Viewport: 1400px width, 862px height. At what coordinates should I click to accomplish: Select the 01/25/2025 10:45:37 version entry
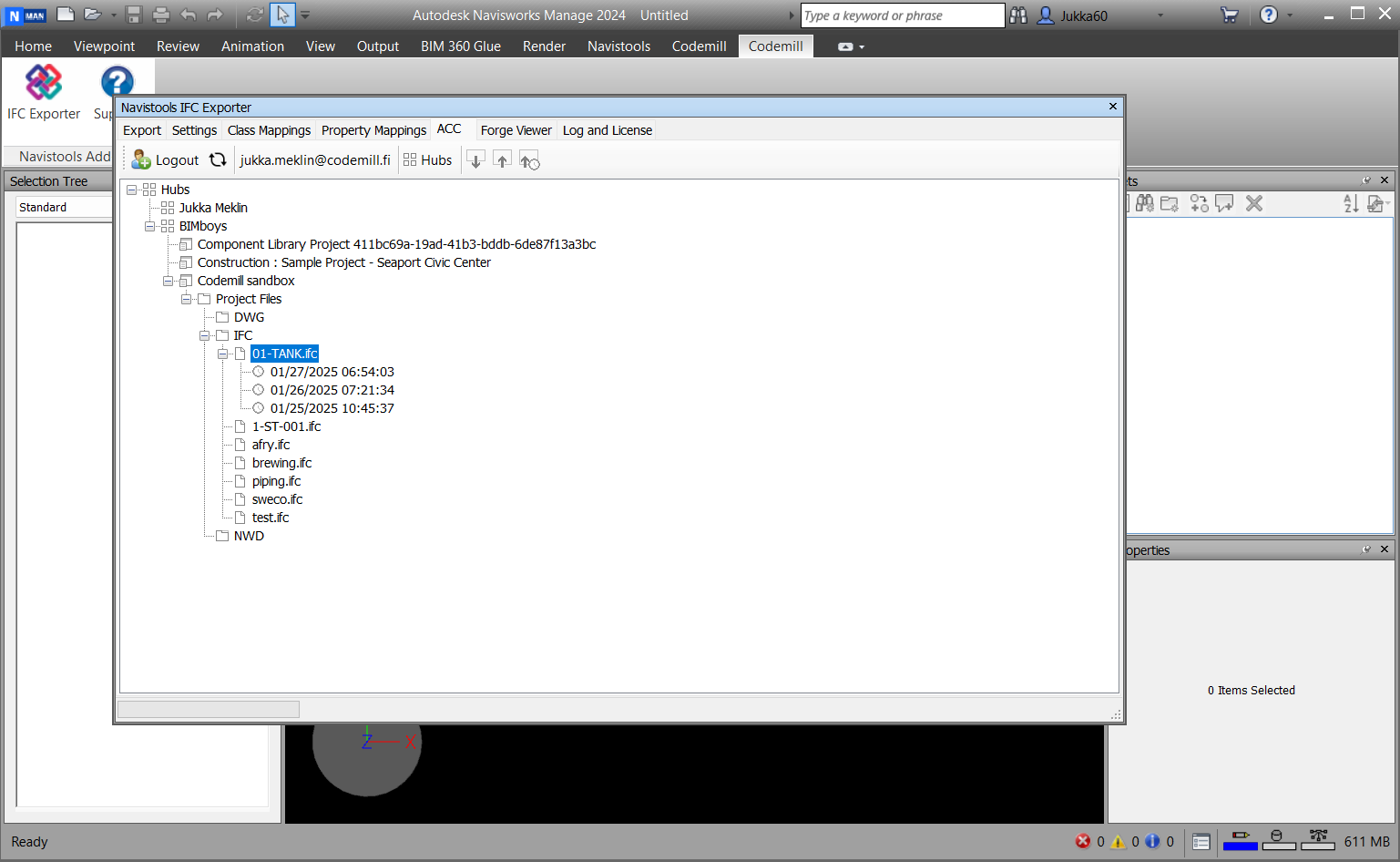pos(332,408)
